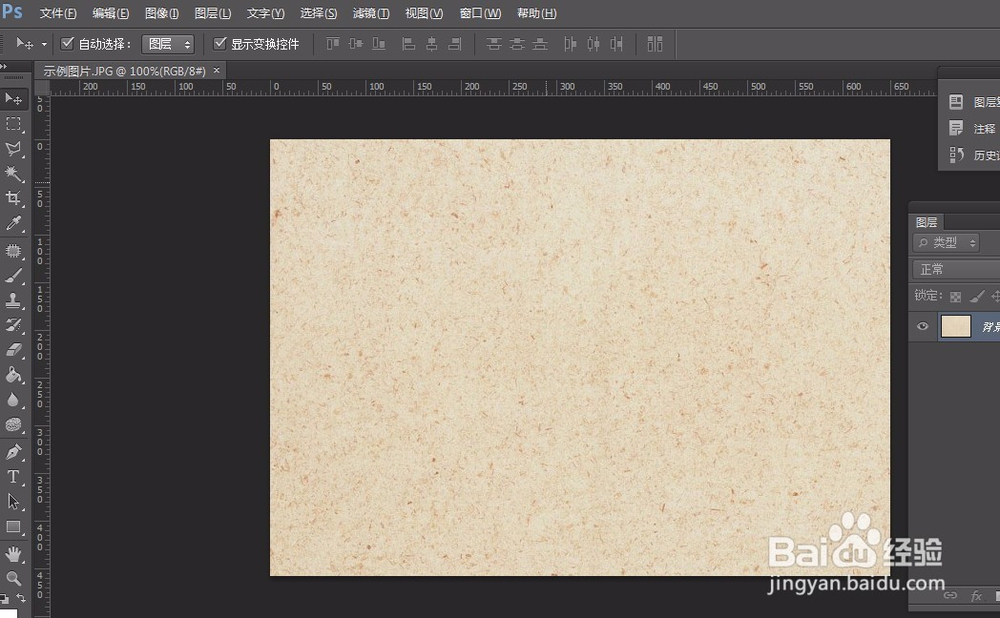Select the Sponge tool
Viewport: 1000px width, 618px height.
tap(13, 425)
